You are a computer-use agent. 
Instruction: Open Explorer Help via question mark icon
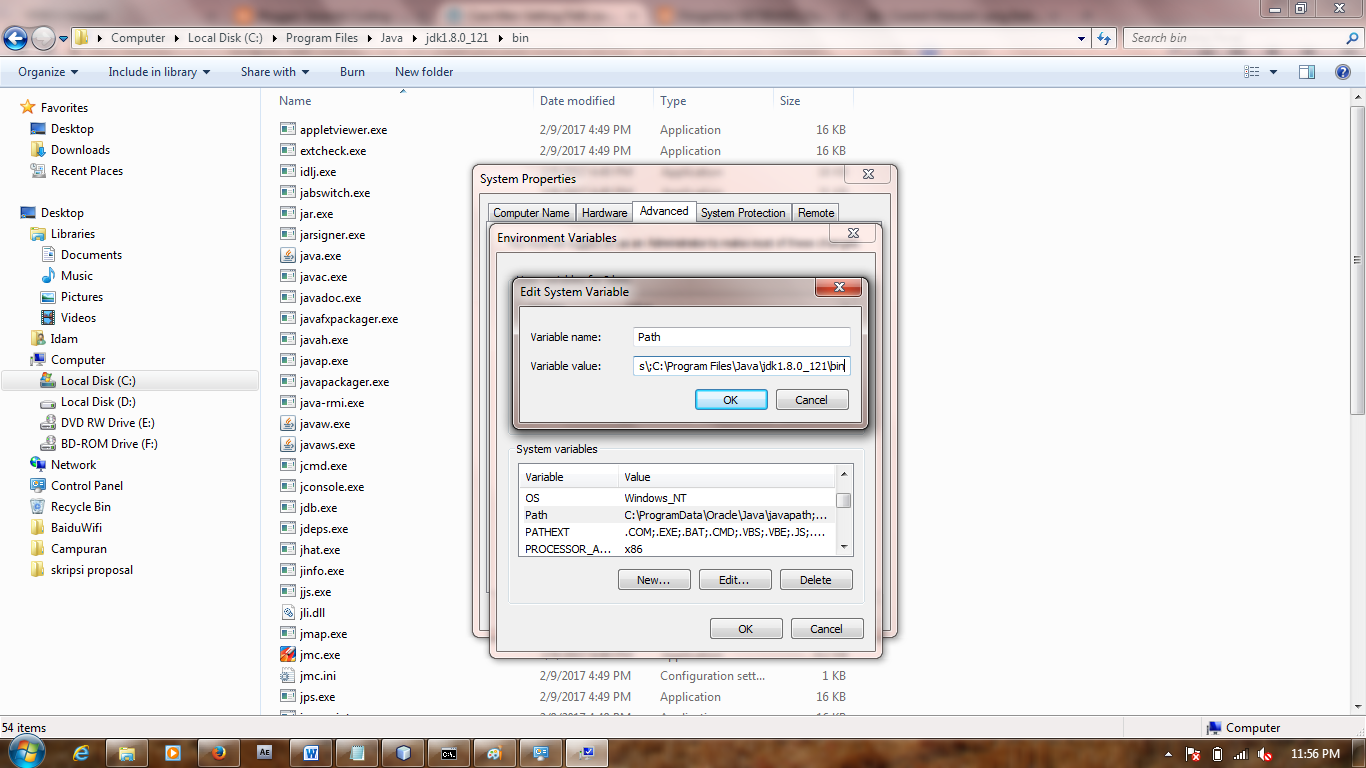pyautogui.click(x=1343, y=71)
